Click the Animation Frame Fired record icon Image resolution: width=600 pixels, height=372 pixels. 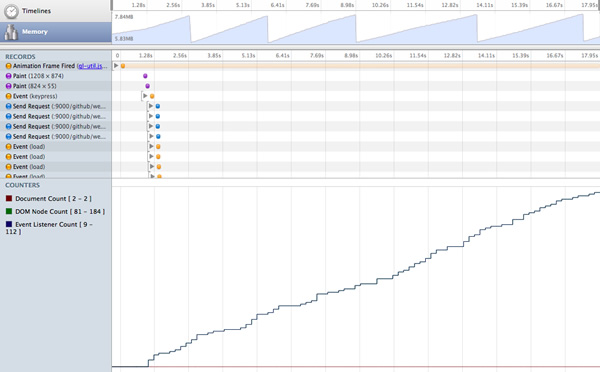(x=8, y=66)
